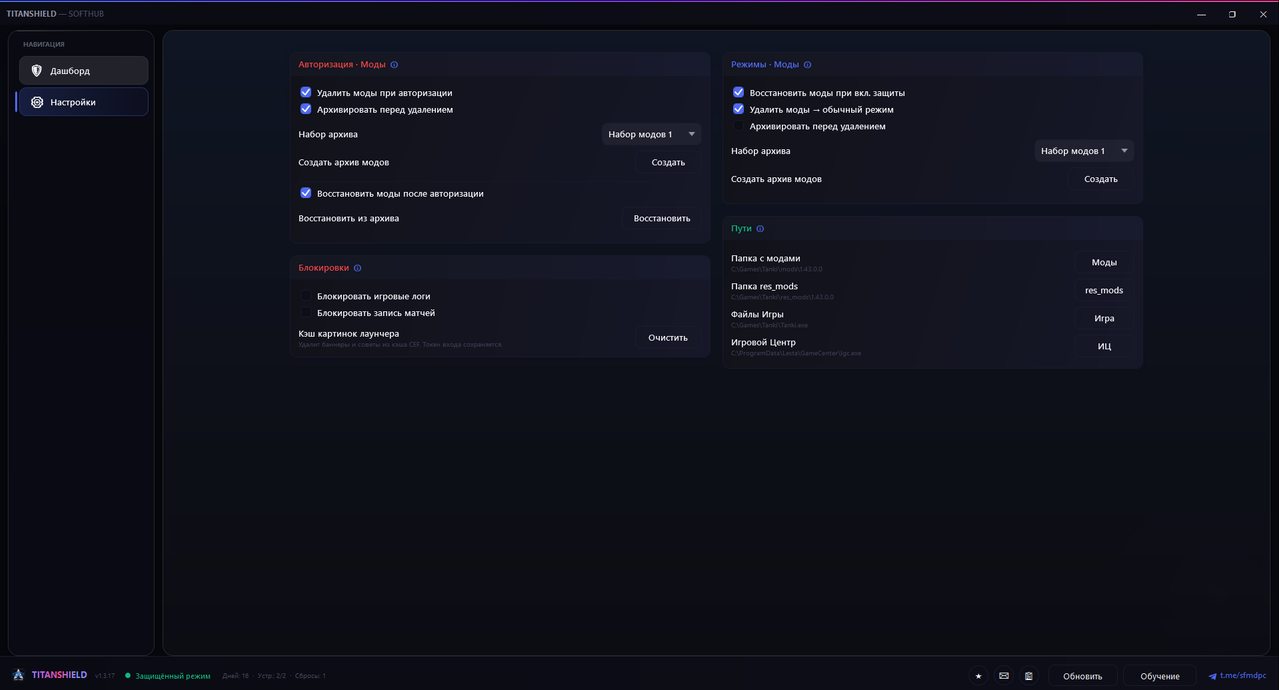
Task: Click the clipboard icon in the bottom bar
Action: click(x=1029, y=676)
